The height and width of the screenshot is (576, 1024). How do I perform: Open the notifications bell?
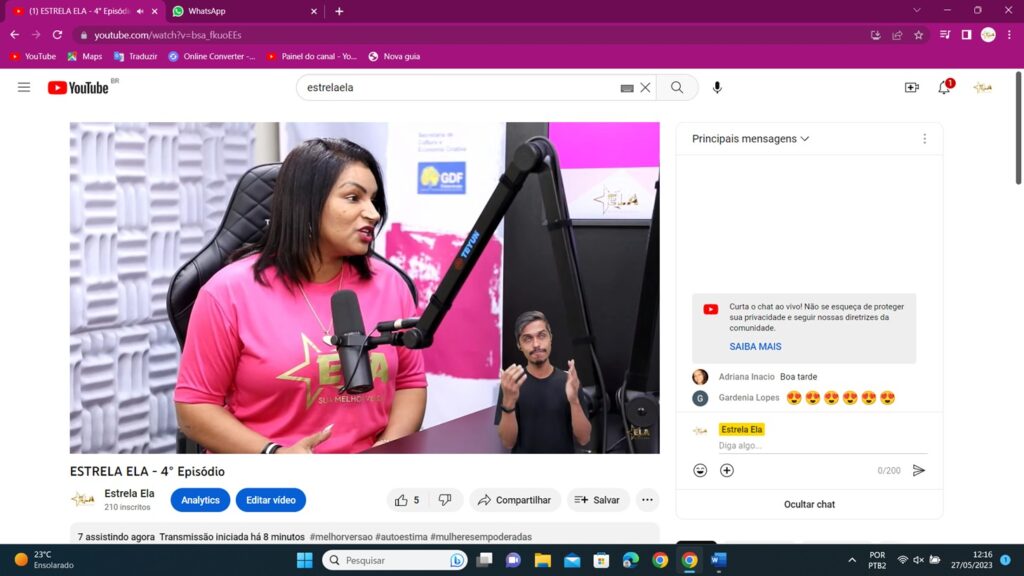(944, 87)
